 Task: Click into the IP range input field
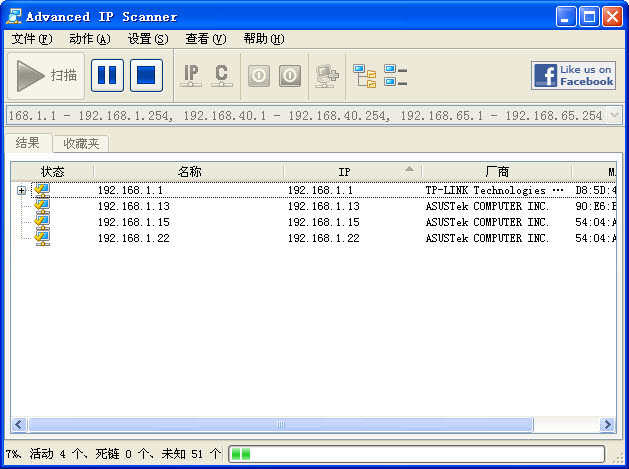point(306,116)
